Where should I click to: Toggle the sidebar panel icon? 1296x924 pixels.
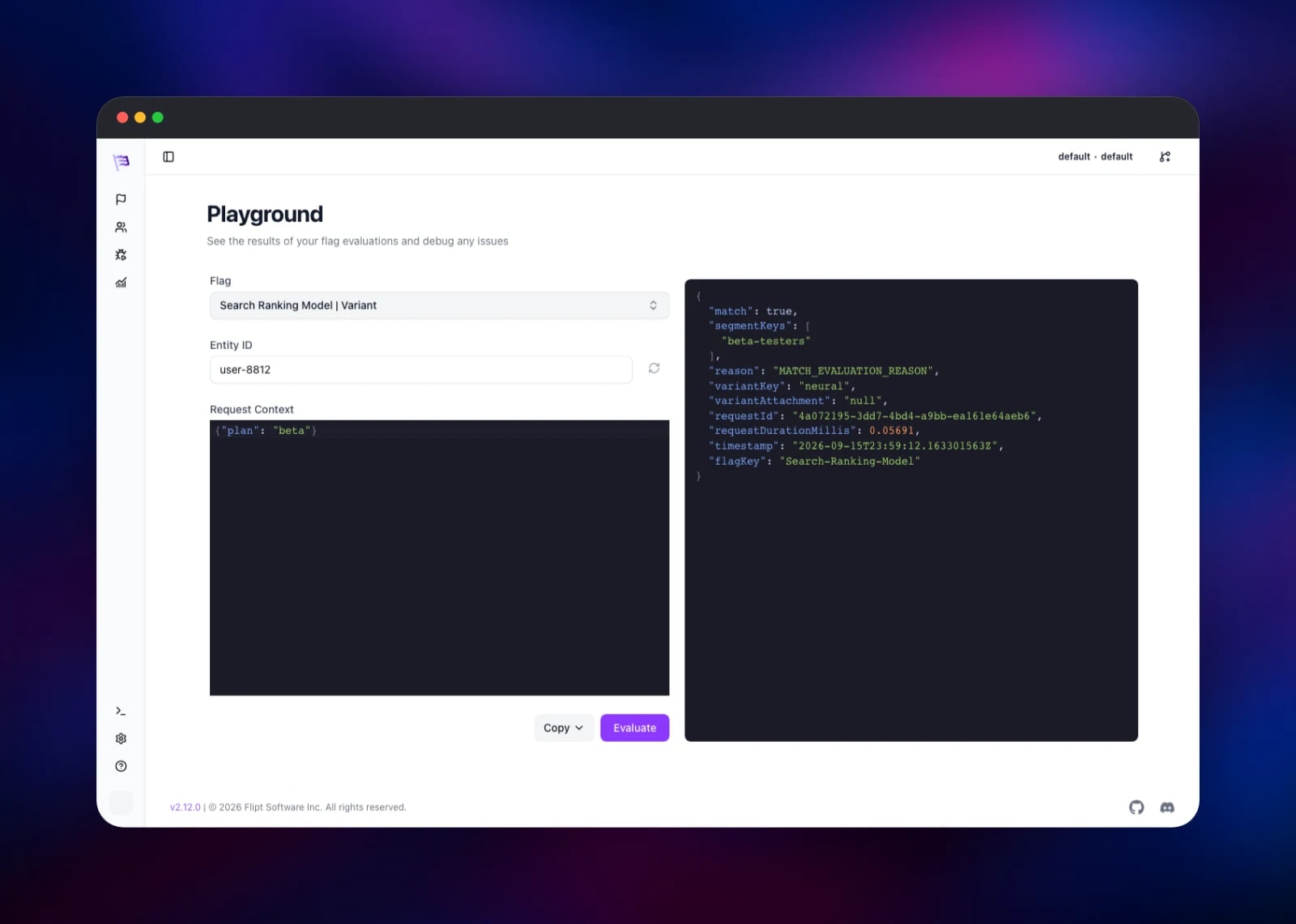[168, 157]
